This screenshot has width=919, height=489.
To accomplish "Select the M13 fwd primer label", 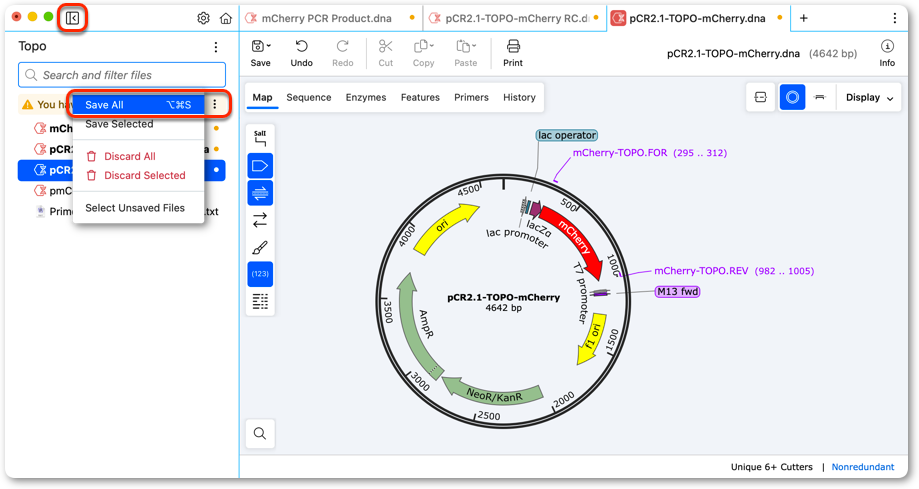I will click(678, 291).
